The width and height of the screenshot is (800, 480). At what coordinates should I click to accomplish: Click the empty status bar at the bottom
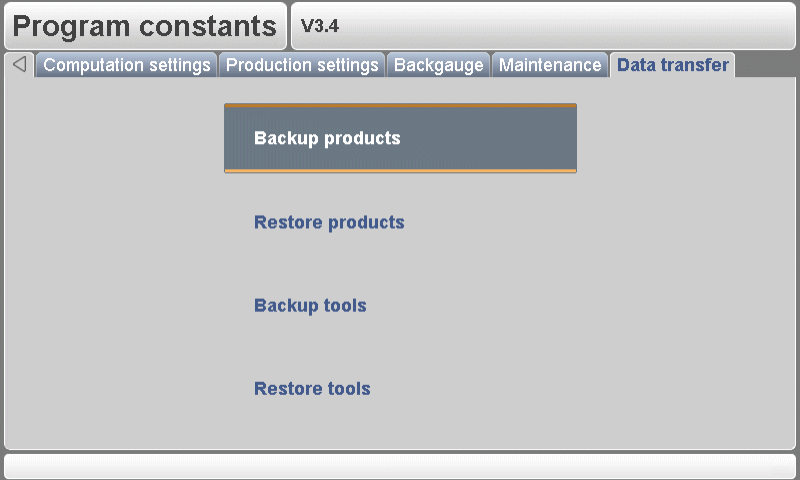[400, 466]
